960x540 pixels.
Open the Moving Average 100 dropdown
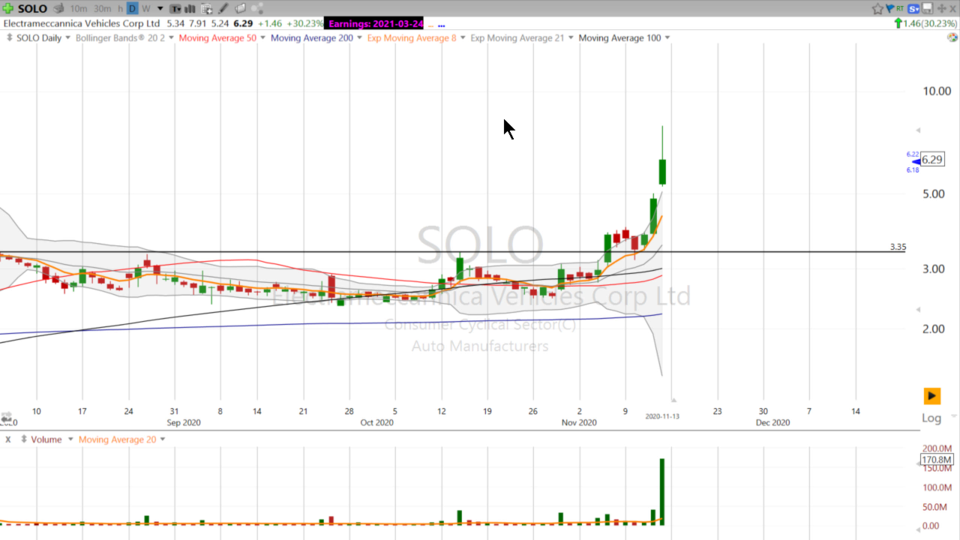[x=667, y=38]
